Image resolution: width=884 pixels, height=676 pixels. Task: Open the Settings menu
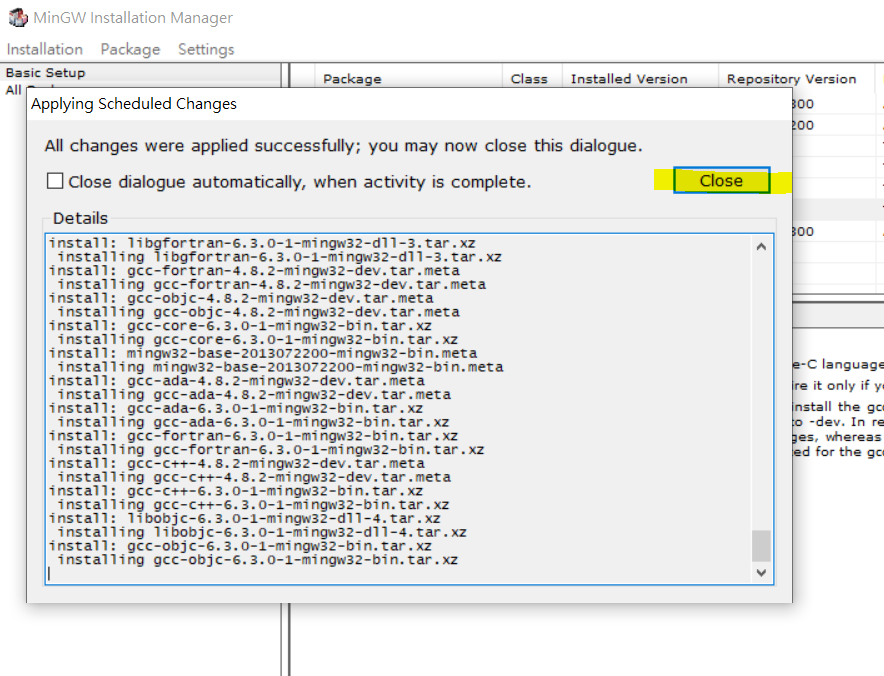[205, 48]
